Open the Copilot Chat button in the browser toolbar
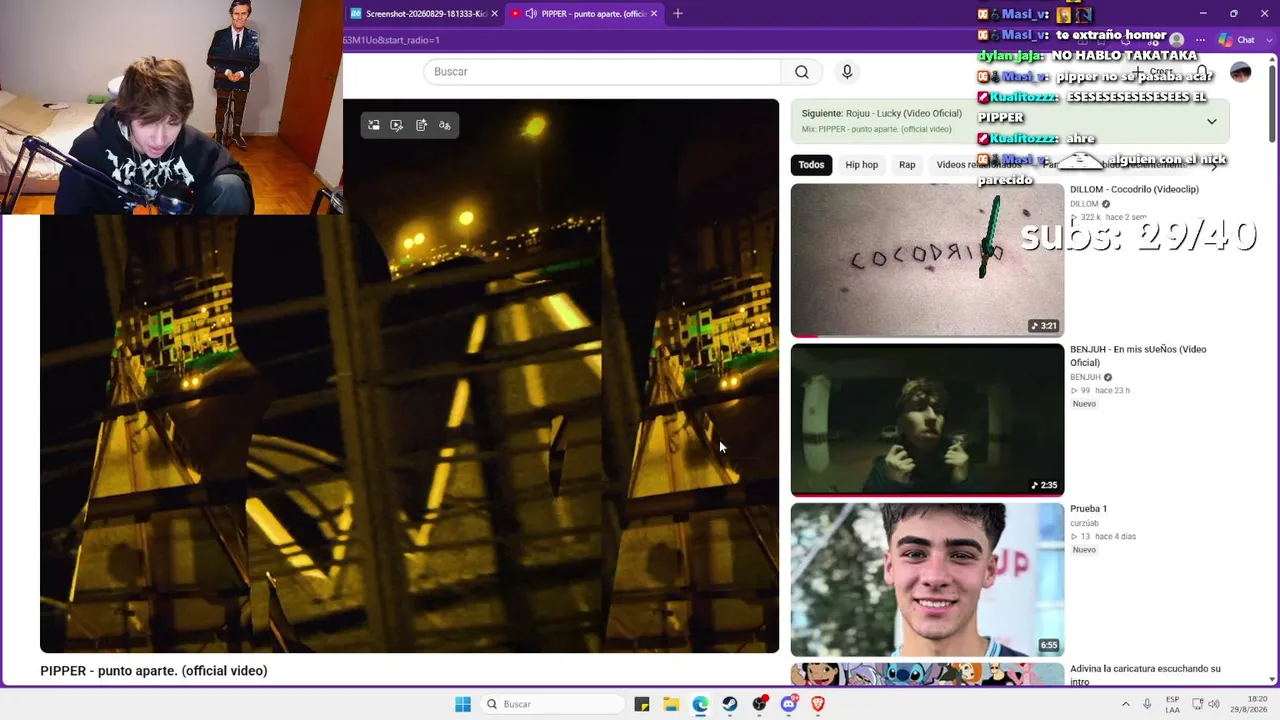Image resolution: width=1280 pixels, height=720 pixels. click(x=1237, y=40)
